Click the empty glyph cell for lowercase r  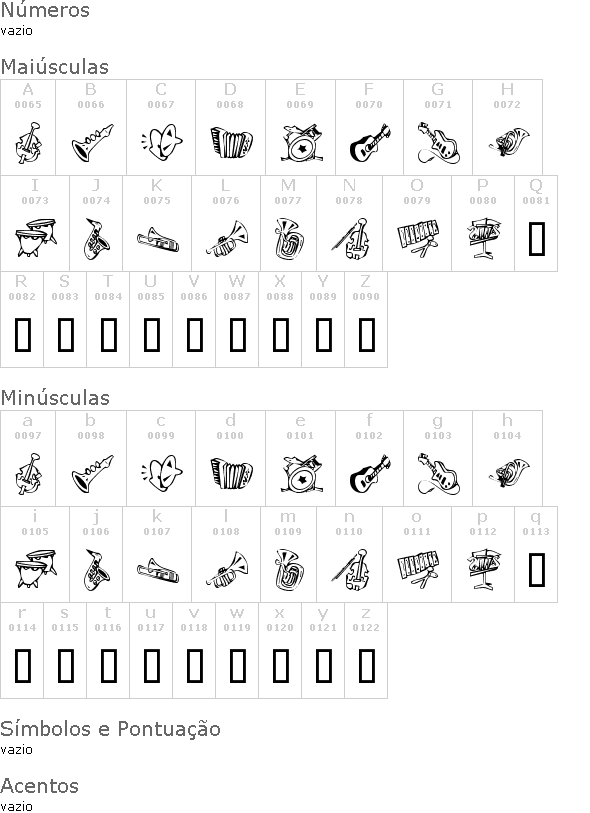(x=23, y=666)
